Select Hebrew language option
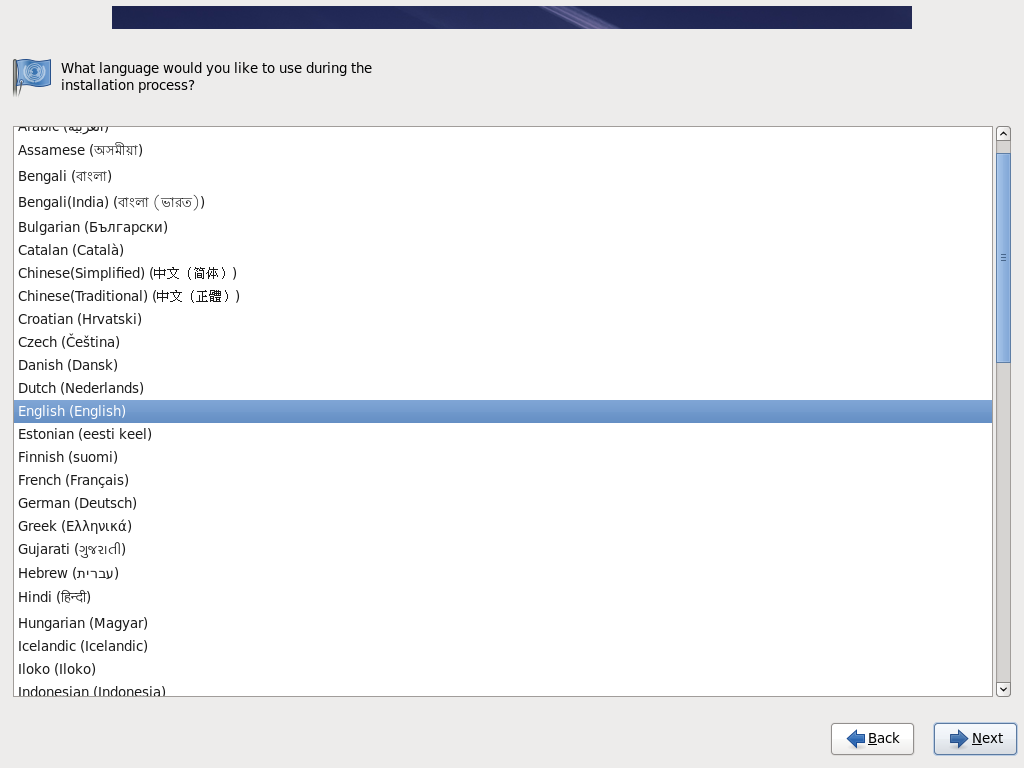Viewport: 1024px width, 768px height. coord(503,573)
